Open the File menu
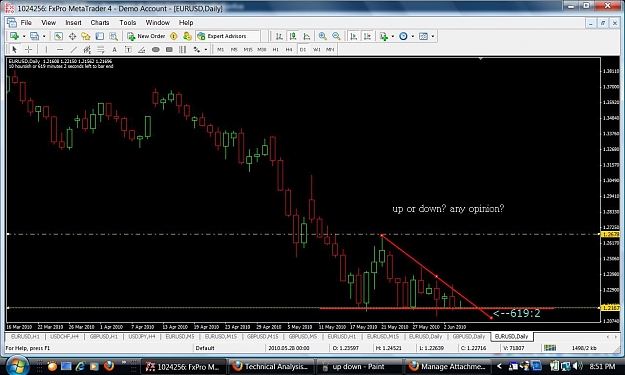This screenshot has height=375, width=625. coord(26,23)
